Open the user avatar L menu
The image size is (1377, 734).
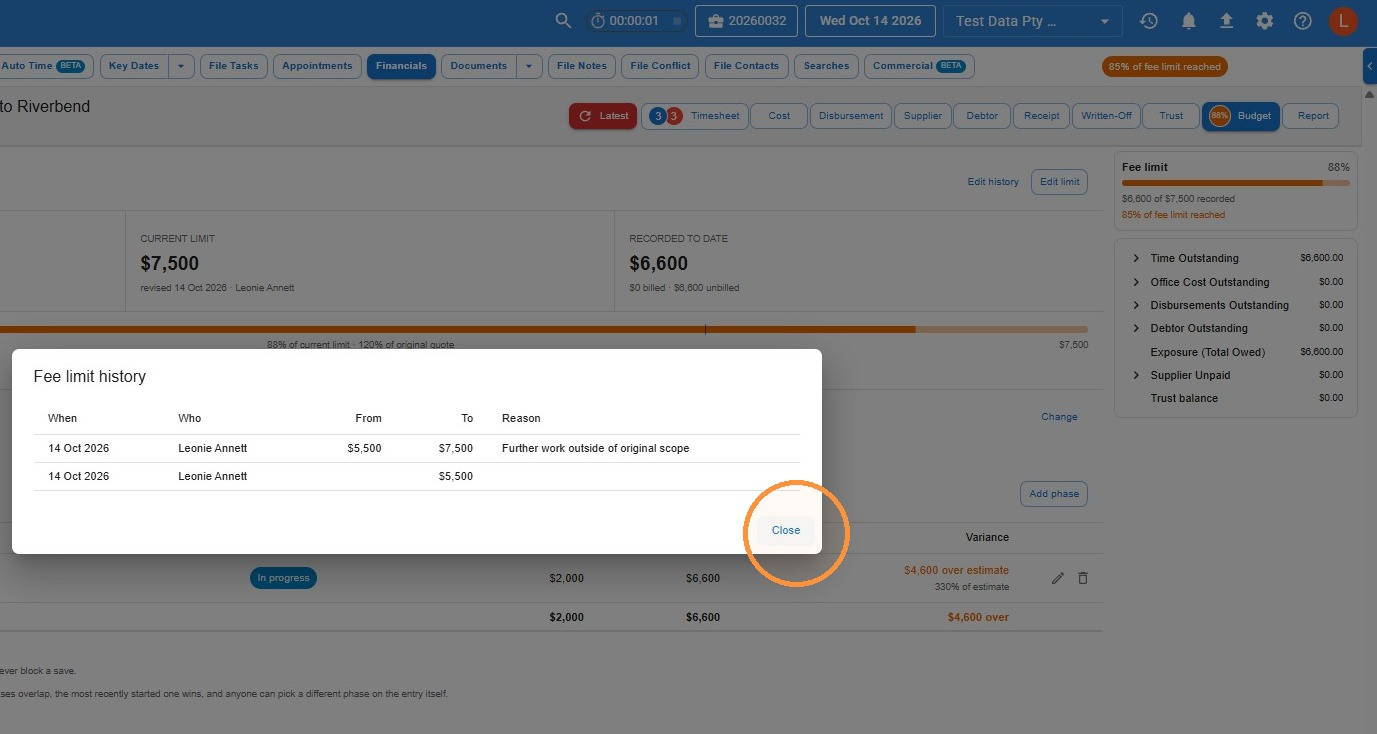coord(1343,21)
